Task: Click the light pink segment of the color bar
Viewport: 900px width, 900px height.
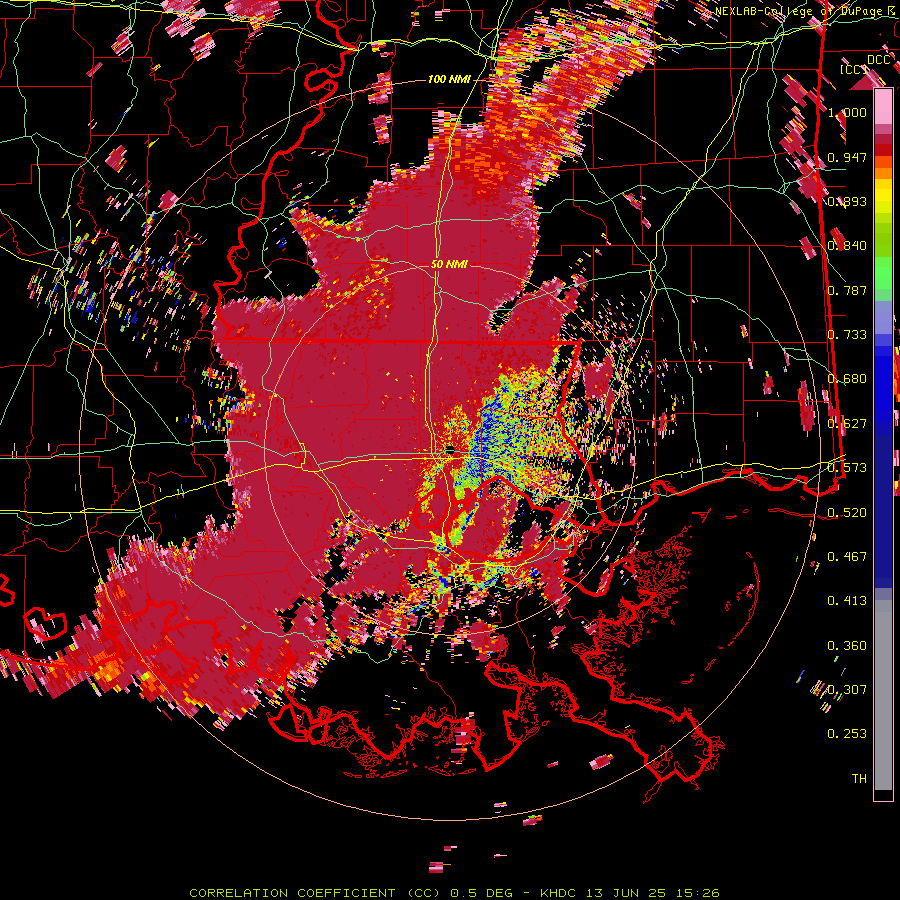Action: [883, 107]
